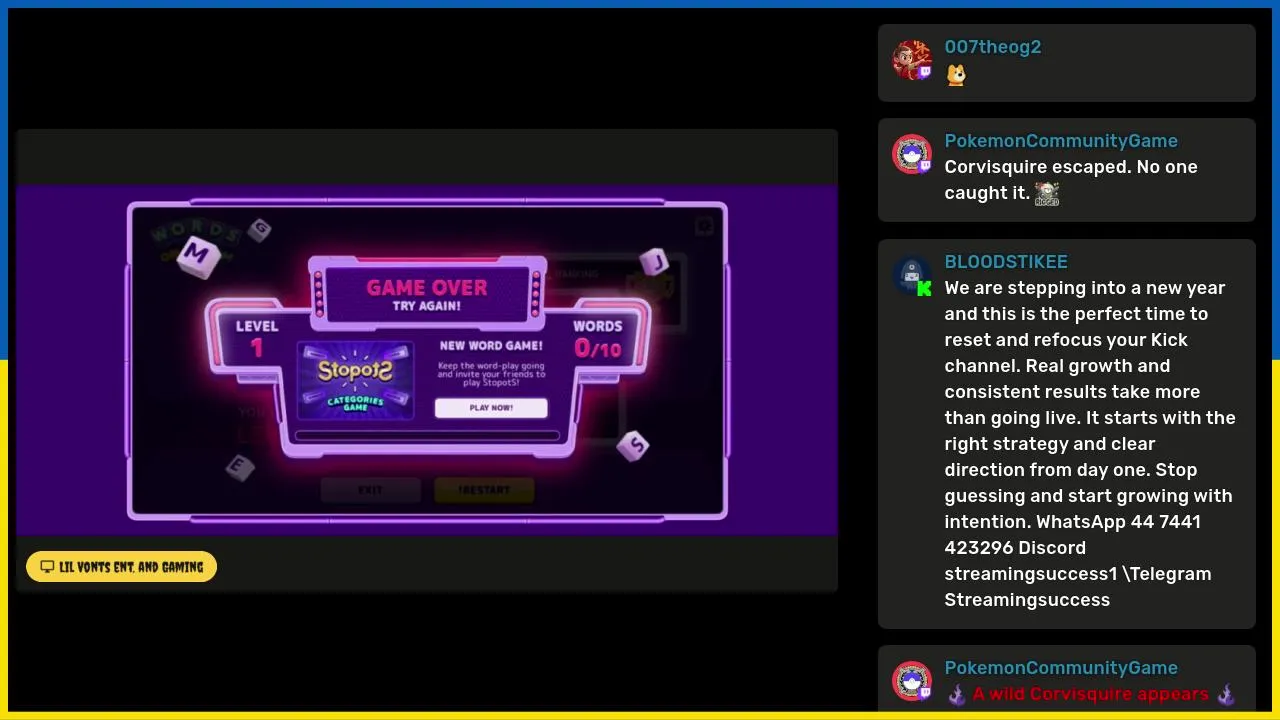Click 'invite your friends to play StopotS' text
The width and height of the screenshot is (1280, 720).
click(x=491, y=378)
